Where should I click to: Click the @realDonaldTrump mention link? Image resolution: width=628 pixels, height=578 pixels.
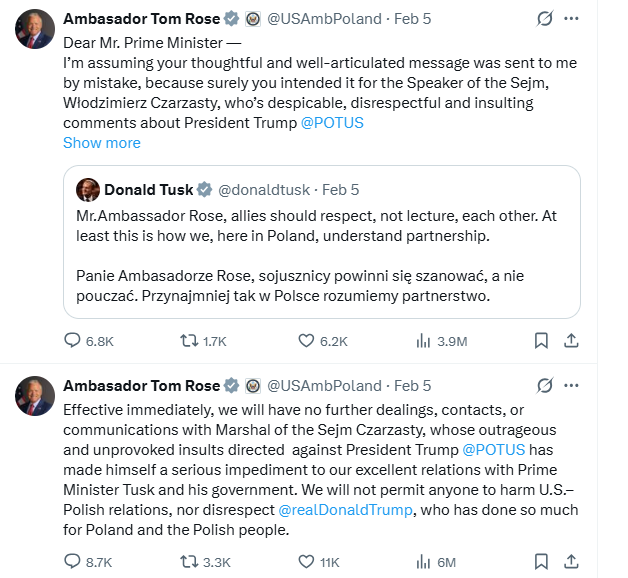(345, 511)
